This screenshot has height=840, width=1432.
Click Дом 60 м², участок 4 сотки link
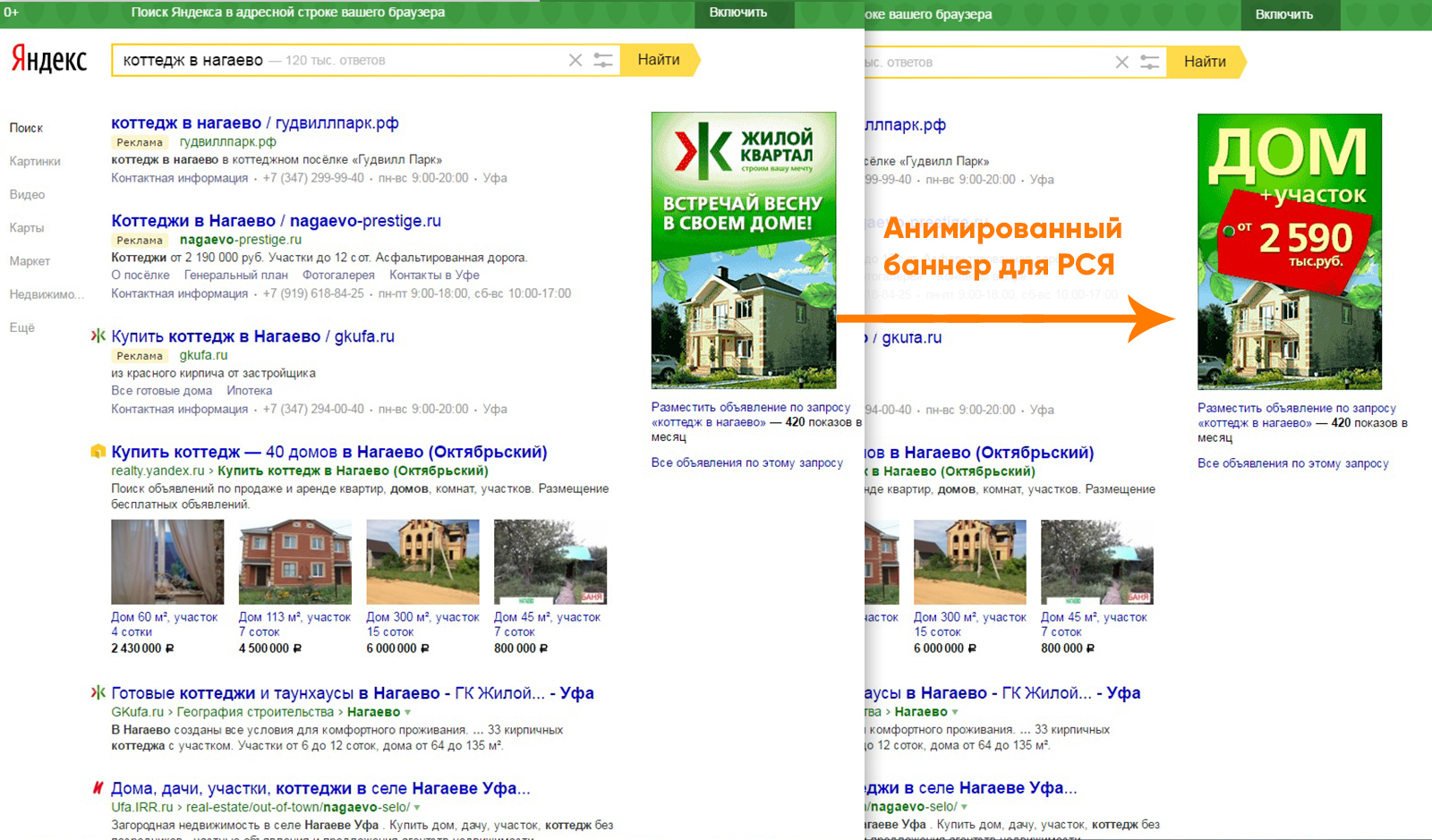click(165, 624)
